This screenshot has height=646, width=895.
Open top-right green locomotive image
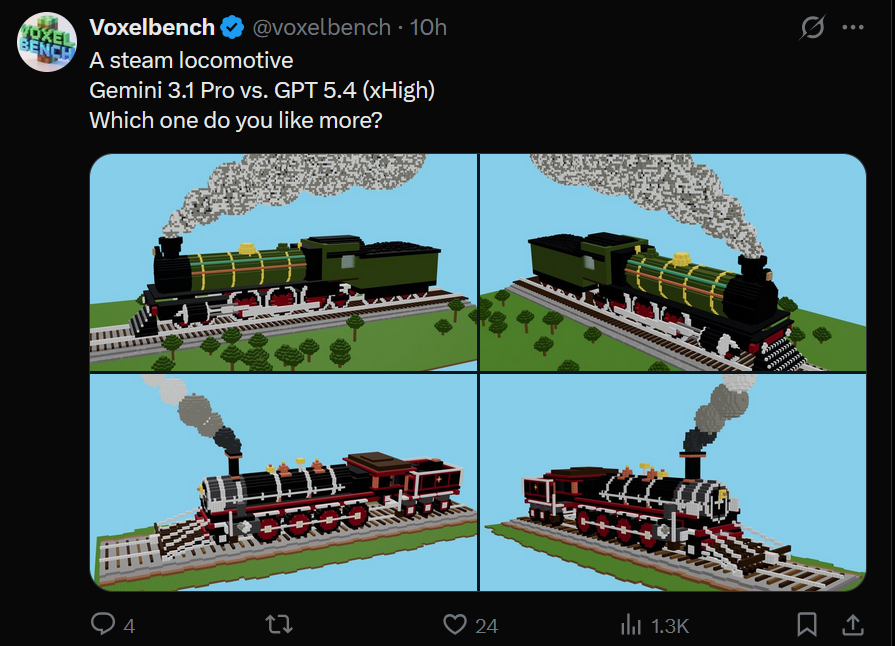tap(673, 263)
